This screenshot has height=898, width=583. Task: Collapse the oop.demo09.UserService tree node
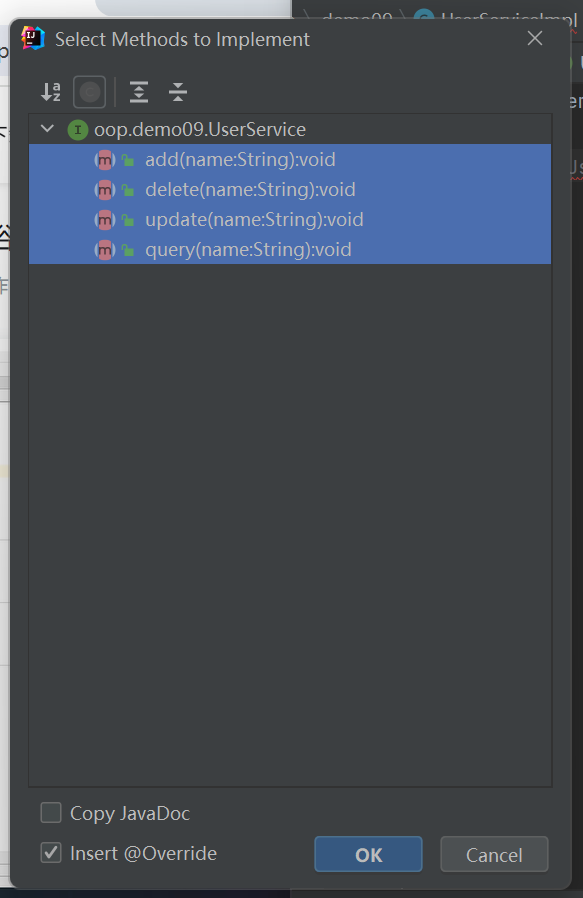pyautogui.click(x=48, y=129)
